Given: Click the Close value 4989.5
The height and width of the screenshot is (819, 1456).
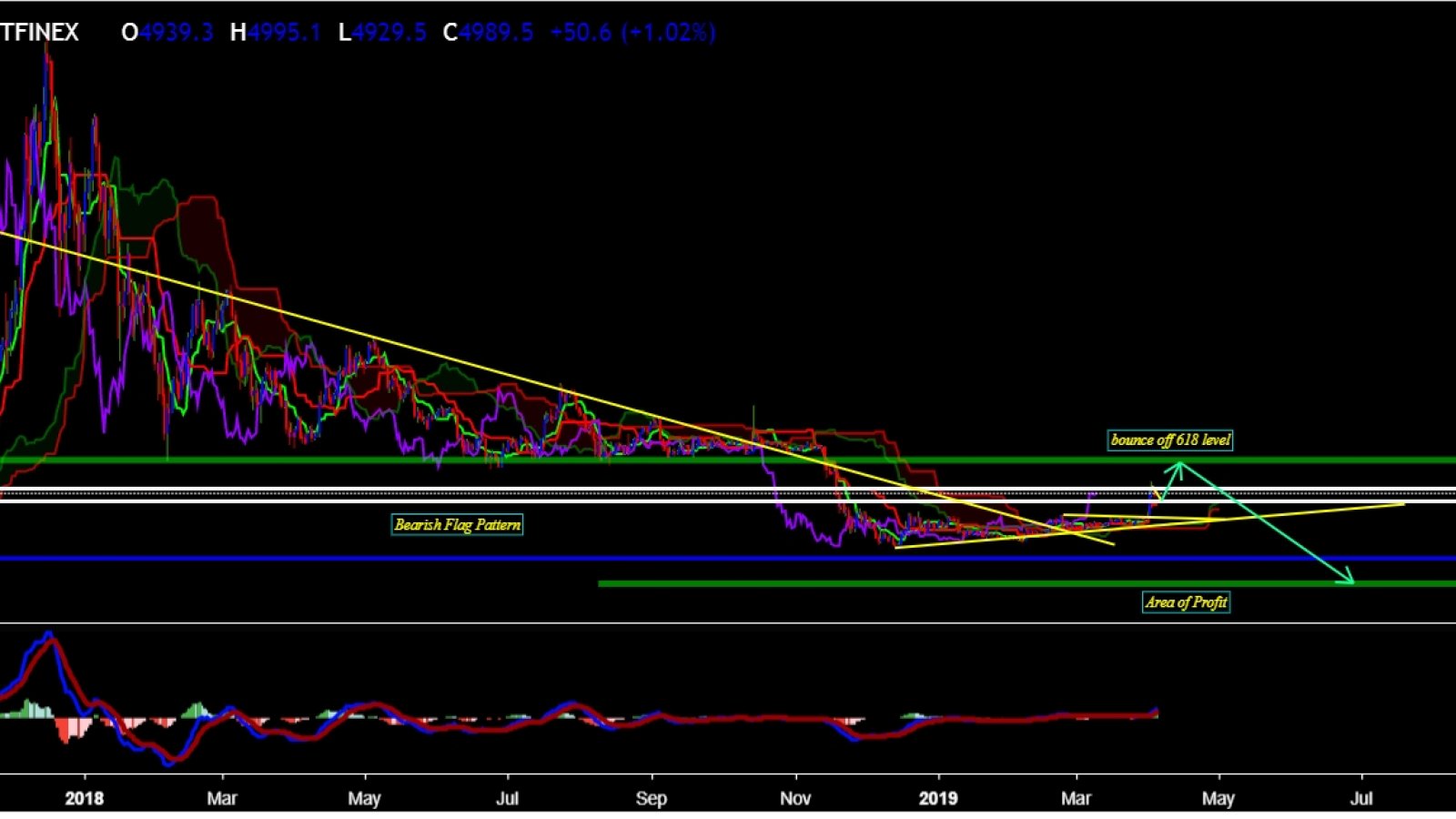Looking at the screenshot, I should click(x=497, y=33).
